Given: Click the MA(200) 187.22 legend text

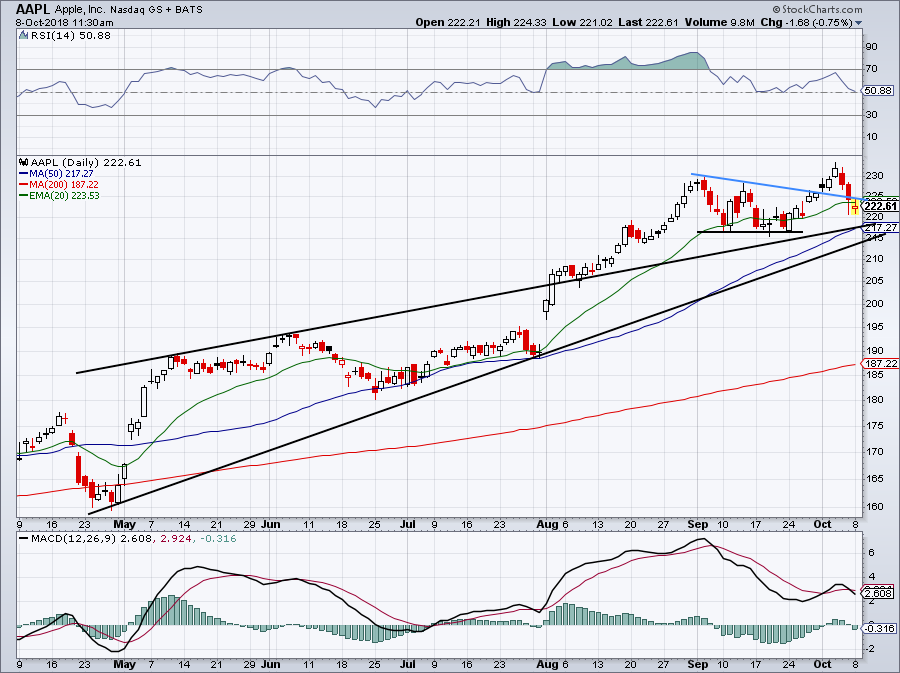Looking at the screenshot, I should click(64, 184).
